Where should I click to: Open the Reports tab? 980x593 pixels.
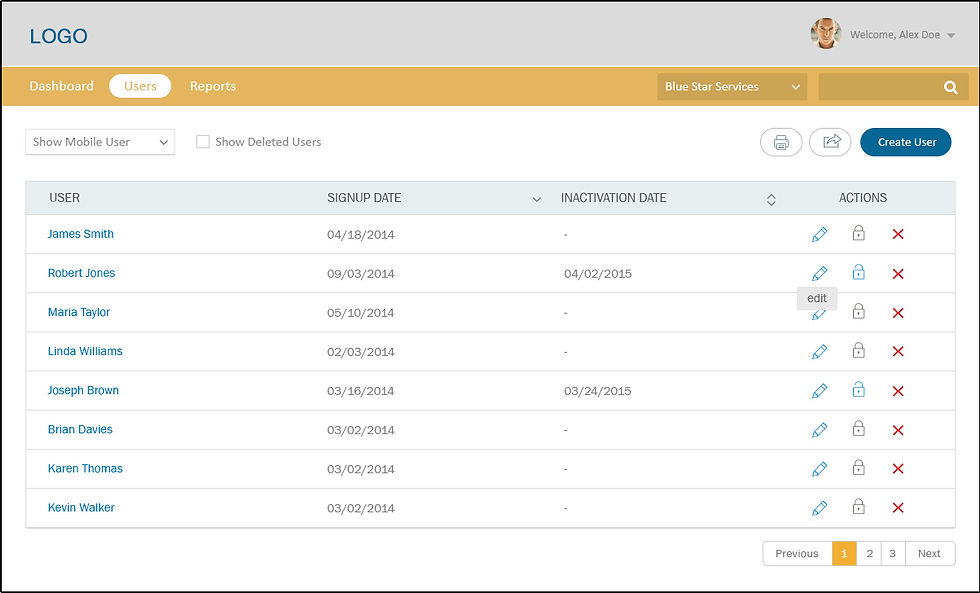[212, 86]
